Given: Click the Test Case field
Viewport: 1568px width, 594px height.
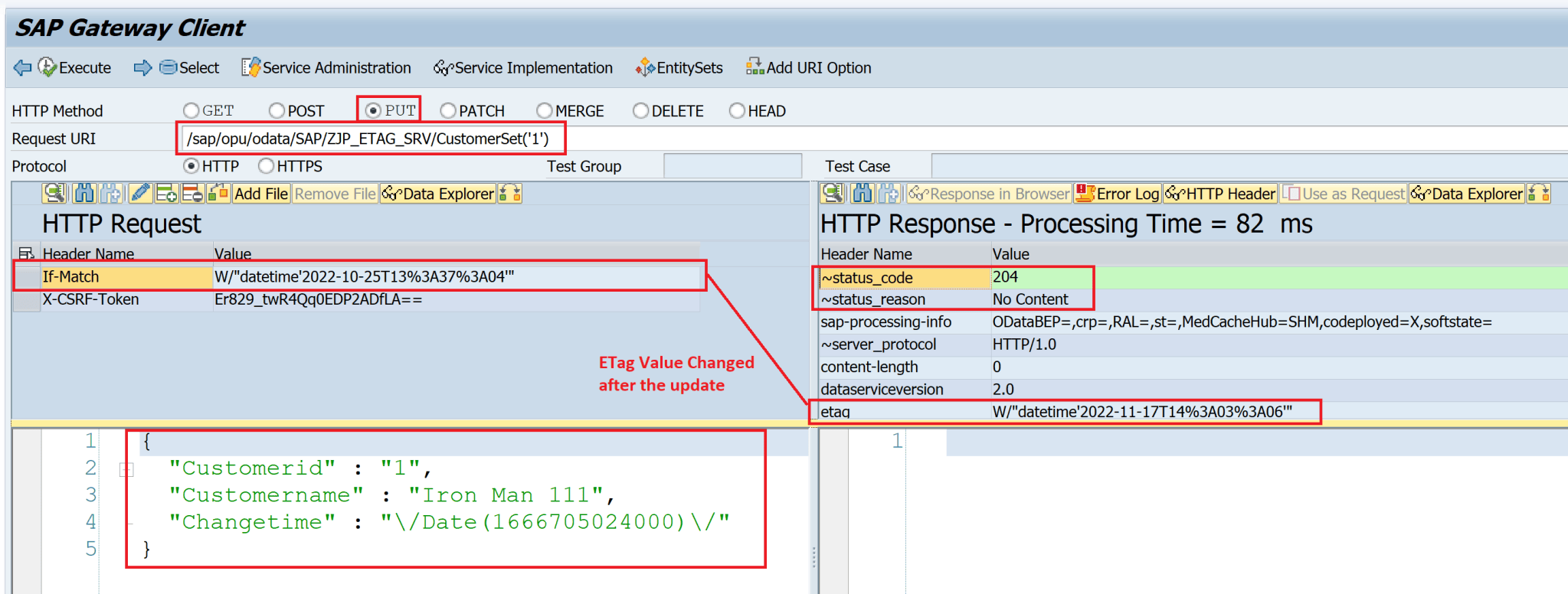Looking at the screenshot, I should (x=1249, y=166).
